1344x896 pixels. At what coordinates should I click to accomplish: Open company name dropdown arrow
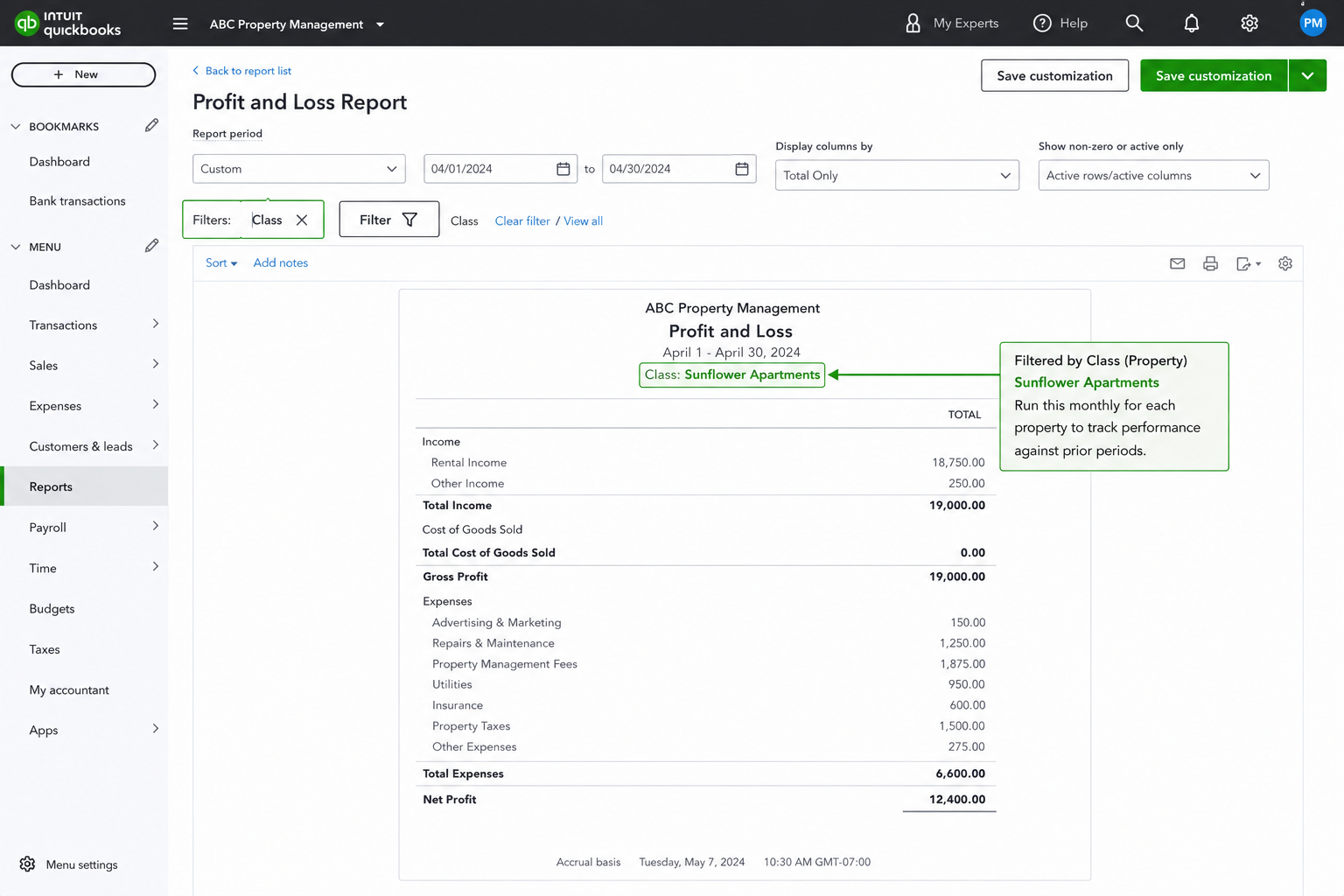pos(380,24)
